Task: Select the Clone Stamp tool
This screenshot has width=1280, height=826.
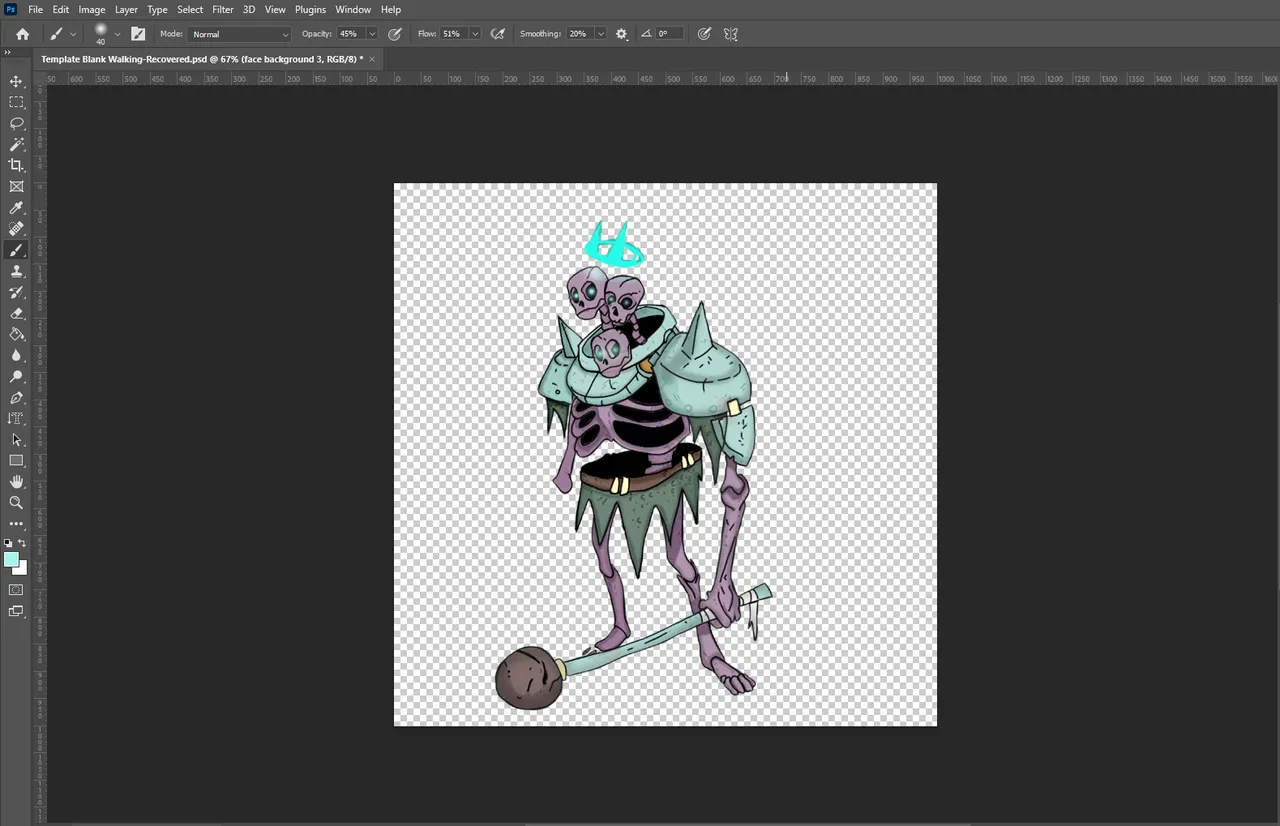Action: pos(16,271)
